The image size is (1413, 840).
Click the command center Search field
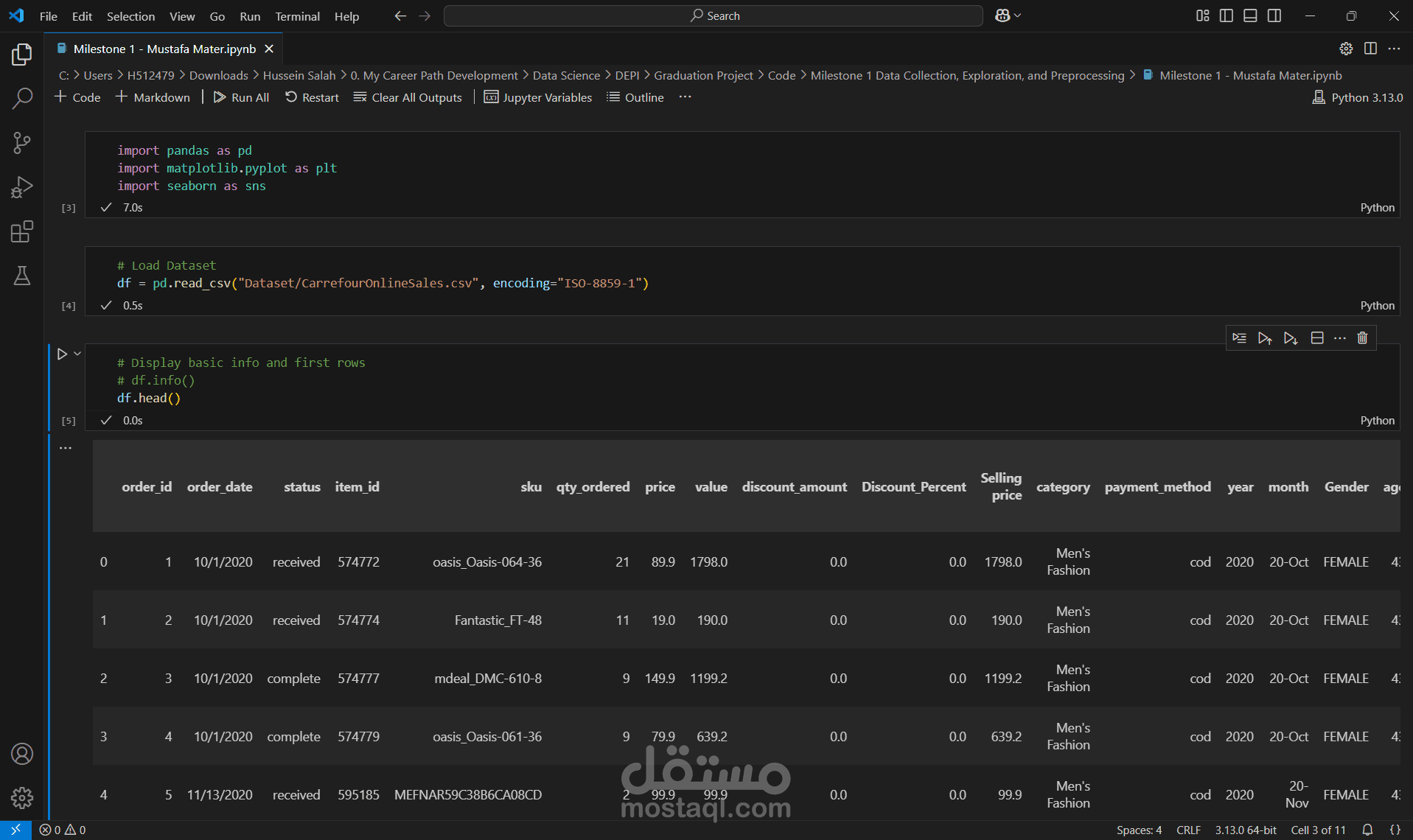pos(714,15)
